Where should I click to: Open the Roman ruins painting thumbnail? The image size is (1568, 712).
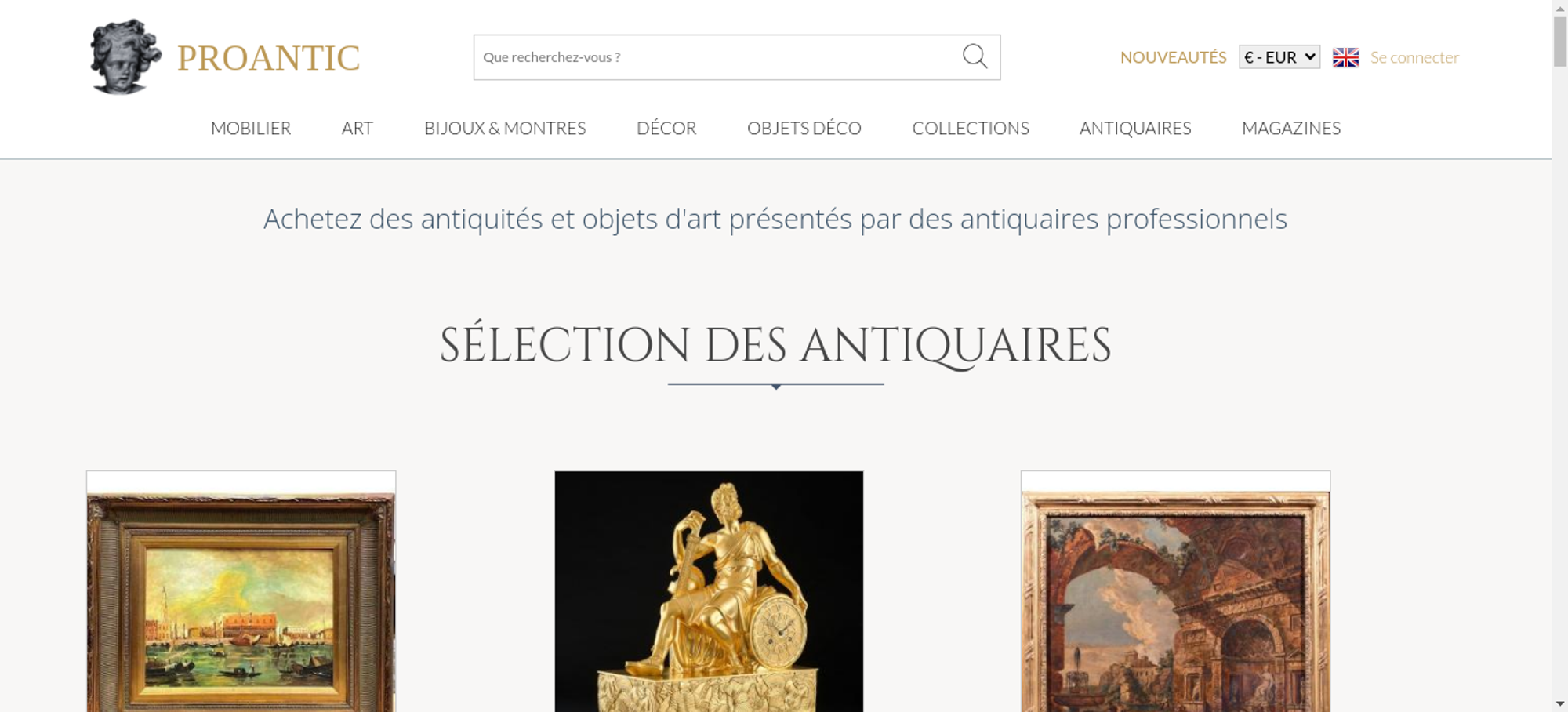pos(1175,591)
